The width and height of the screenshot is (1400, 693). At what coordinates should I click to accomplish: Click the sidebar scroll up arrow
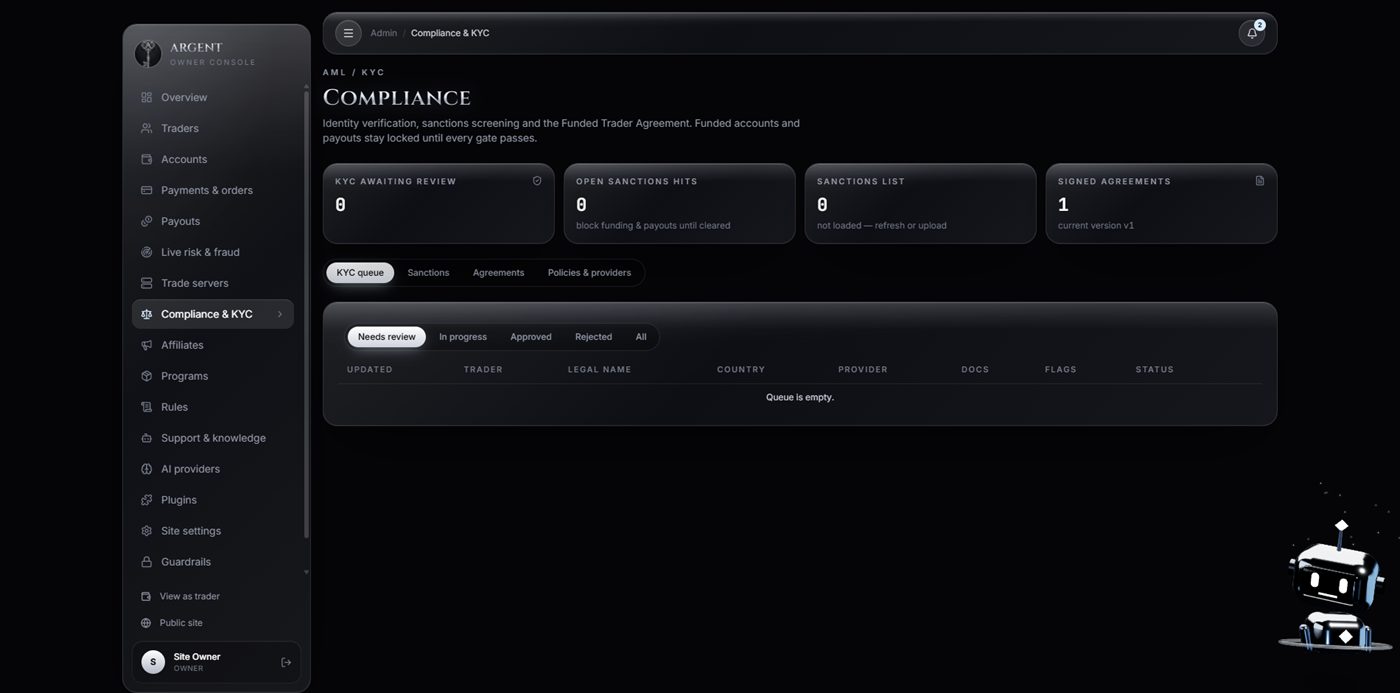click(x=306, y=87)
